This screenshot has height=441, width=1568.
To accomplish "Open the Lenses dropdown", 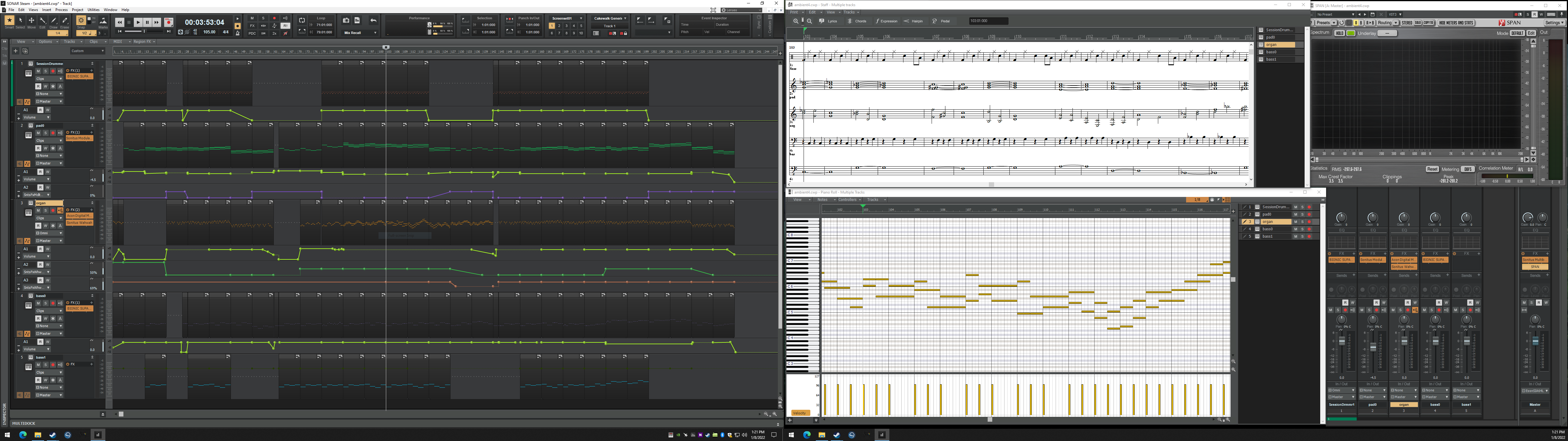I will 741,10.
